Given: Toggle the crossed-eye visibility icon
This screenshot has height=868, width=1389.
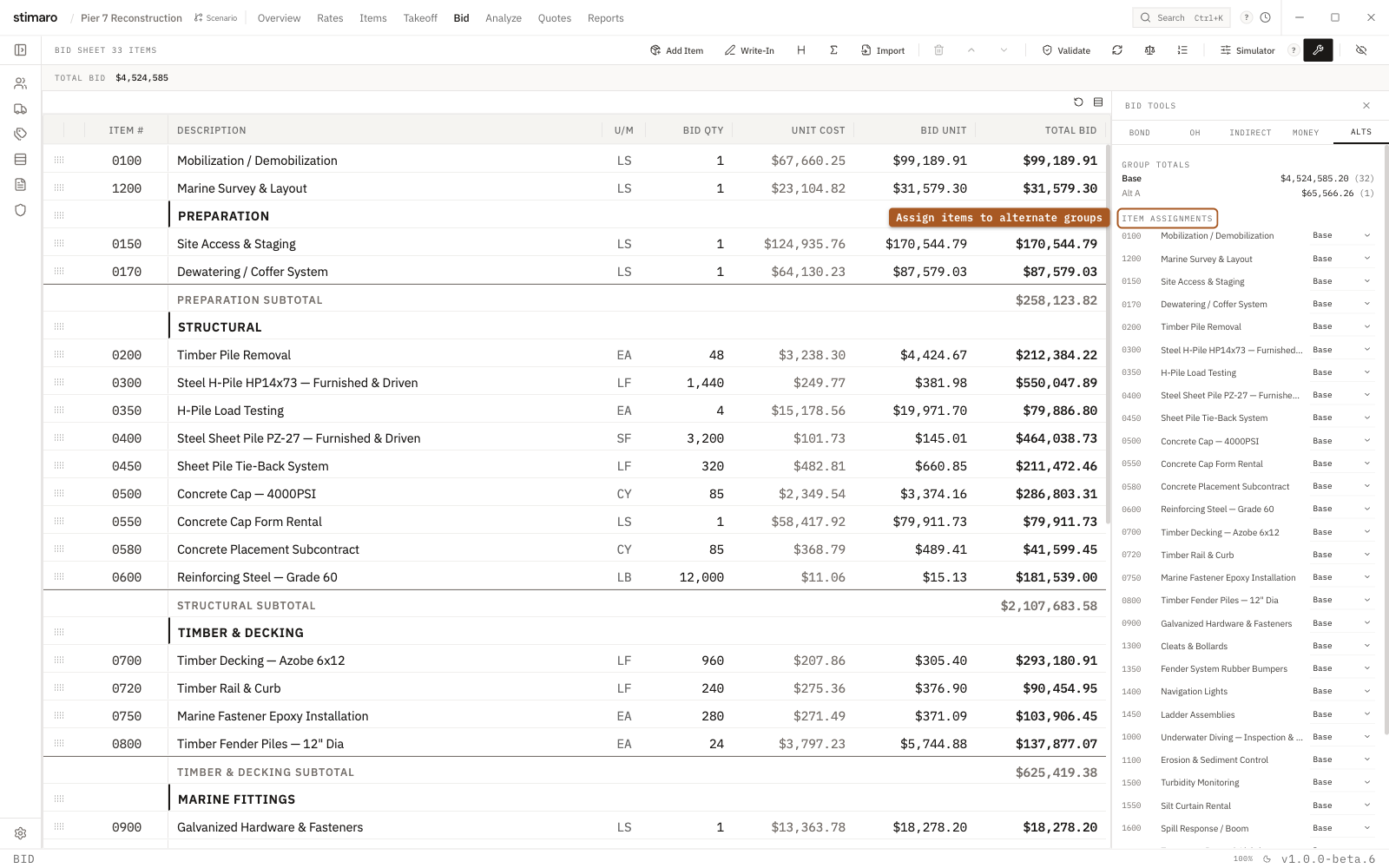Looking at the screenshot, I should [x=1361, y=50].
